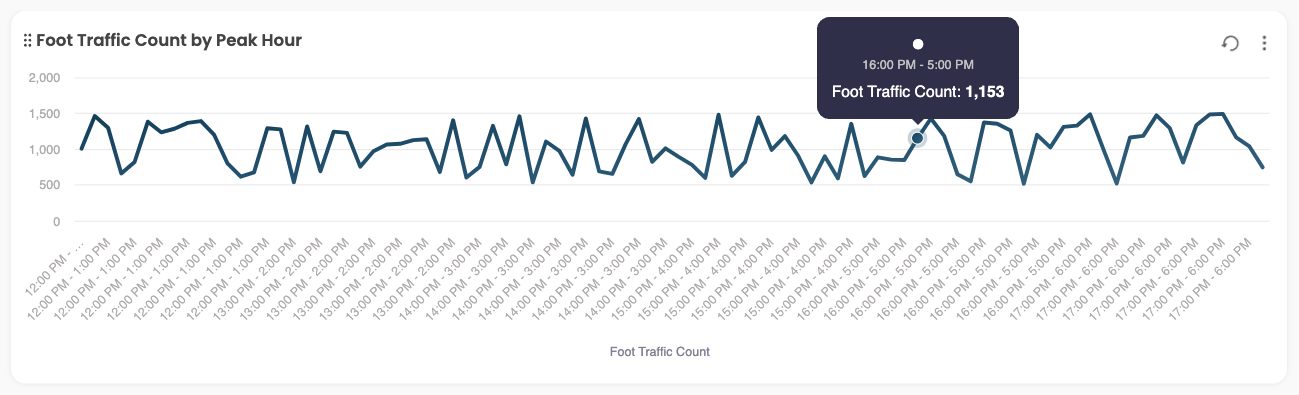Click the tooltip value 1,153
This screenshot has height=395, width=1299.
(x=985, y=92)
